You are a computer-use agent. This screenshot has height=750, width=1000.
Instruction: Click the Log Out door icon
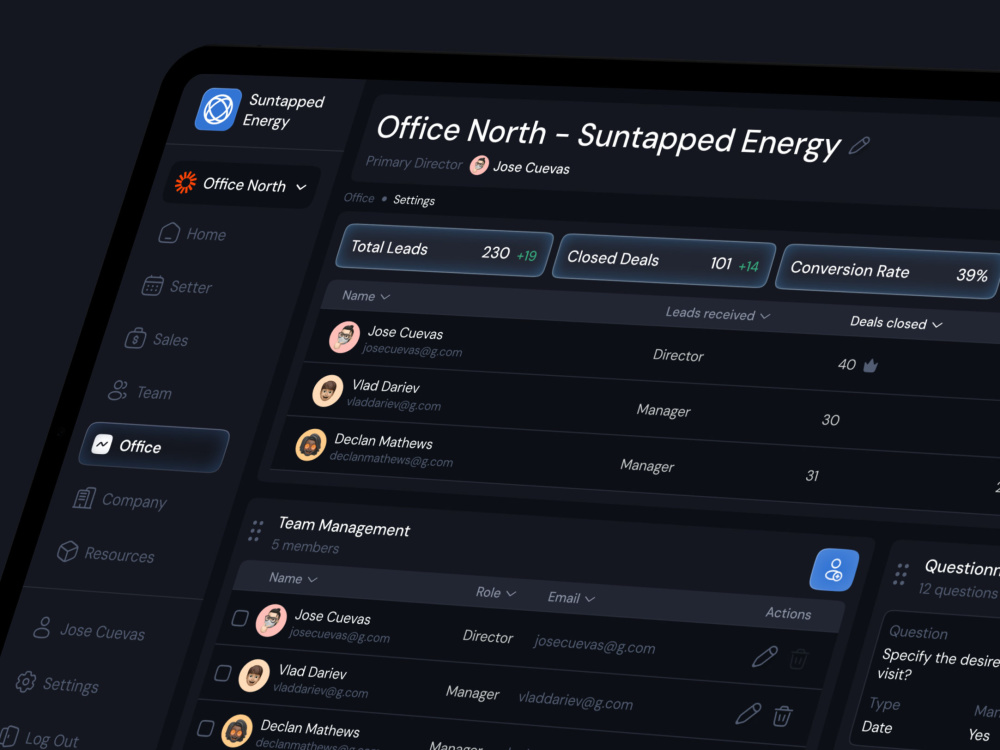point(9,736)
